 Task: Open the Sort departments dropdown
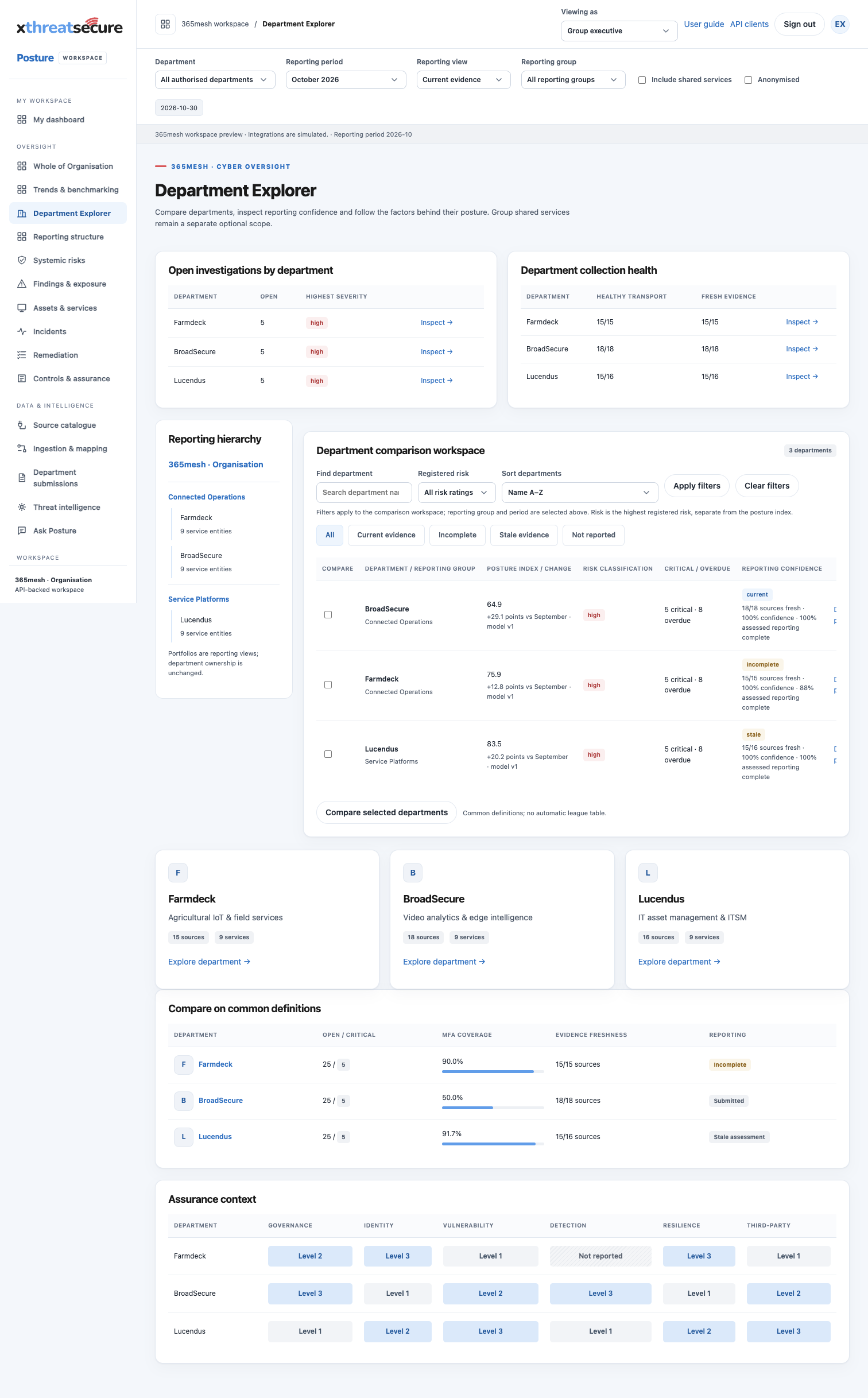click(x=580, y=493)
